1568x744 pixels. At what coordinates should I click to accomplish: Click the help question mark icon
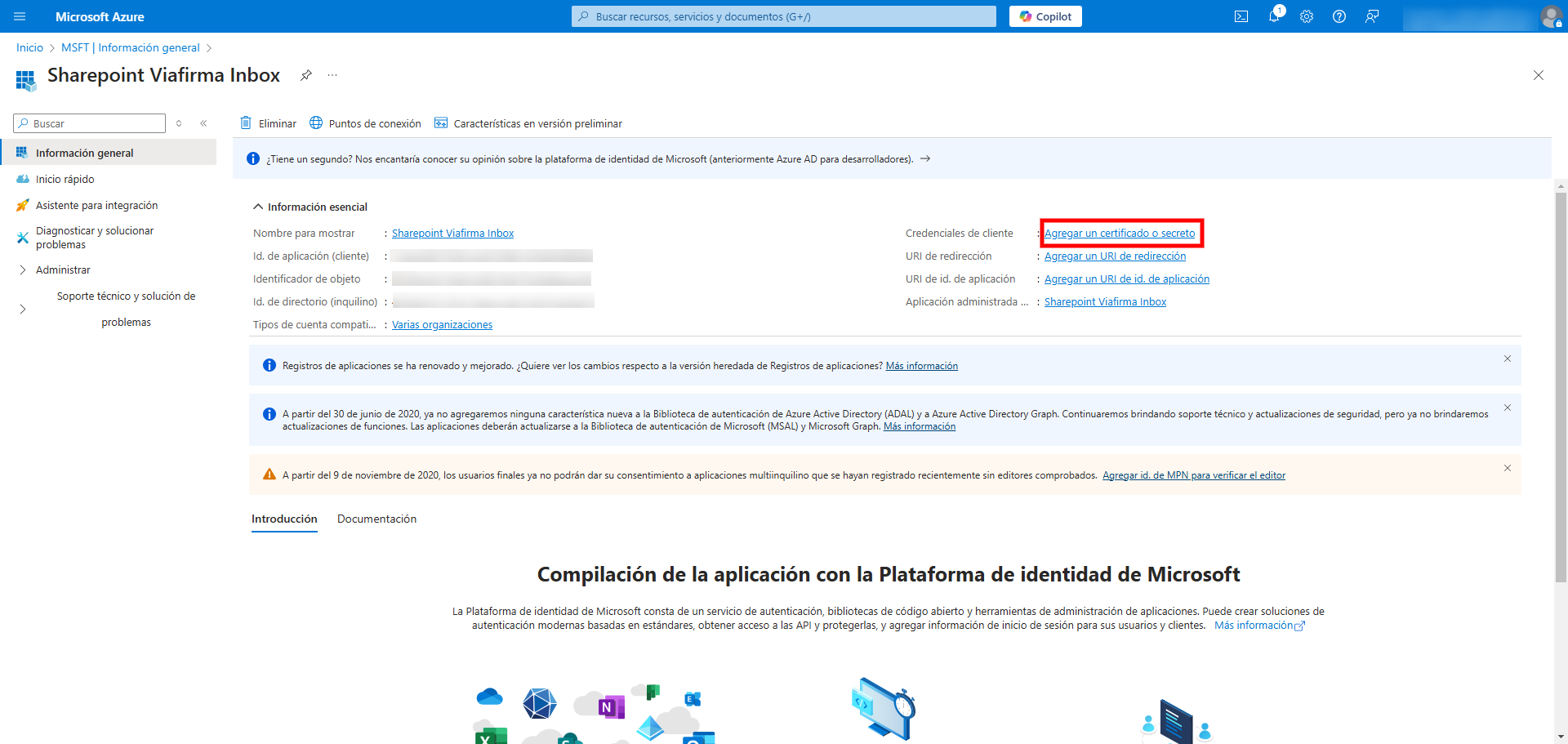(x=1339, y=16)
